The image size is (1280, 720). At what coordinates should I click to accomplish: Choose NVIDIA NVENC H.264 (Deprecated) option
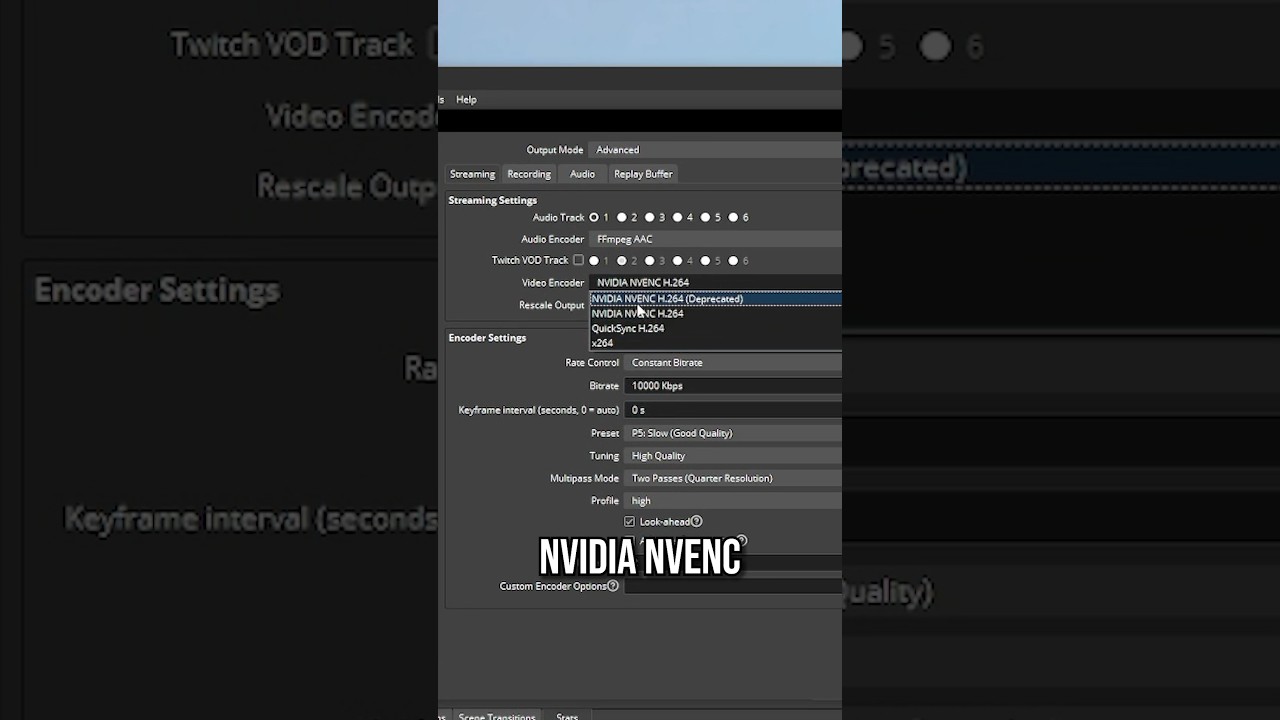pyautogui.click(x=715, y=299)
